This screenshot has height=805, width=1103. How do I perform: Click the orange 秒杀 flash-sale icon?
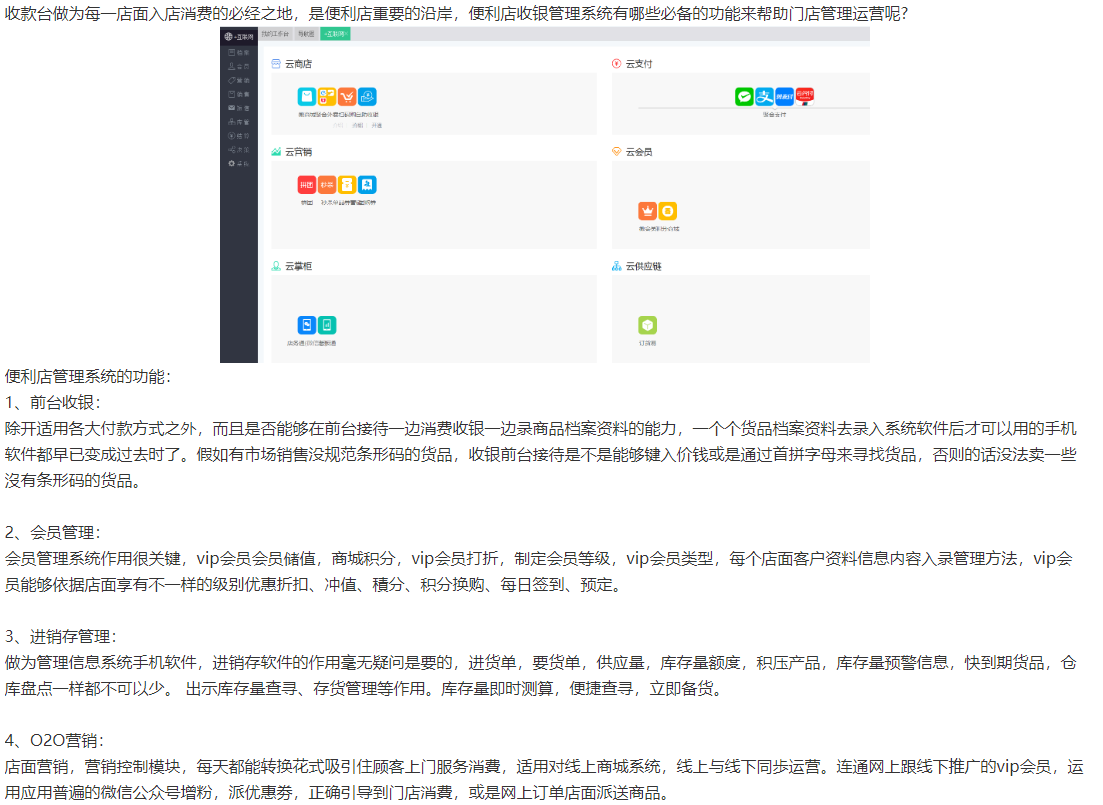[327, 185]
